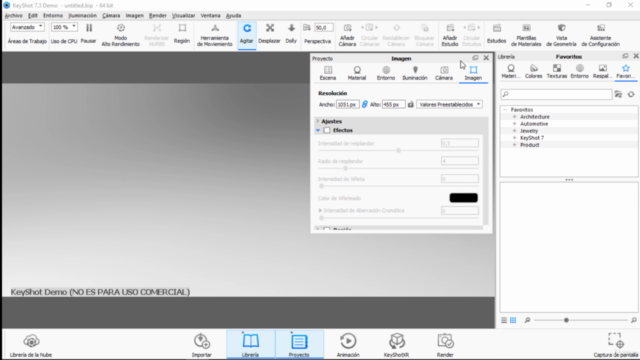Switch to Iluminación tab in Proyecto panel
Viewport: 640px width, 360px height.
415,73
